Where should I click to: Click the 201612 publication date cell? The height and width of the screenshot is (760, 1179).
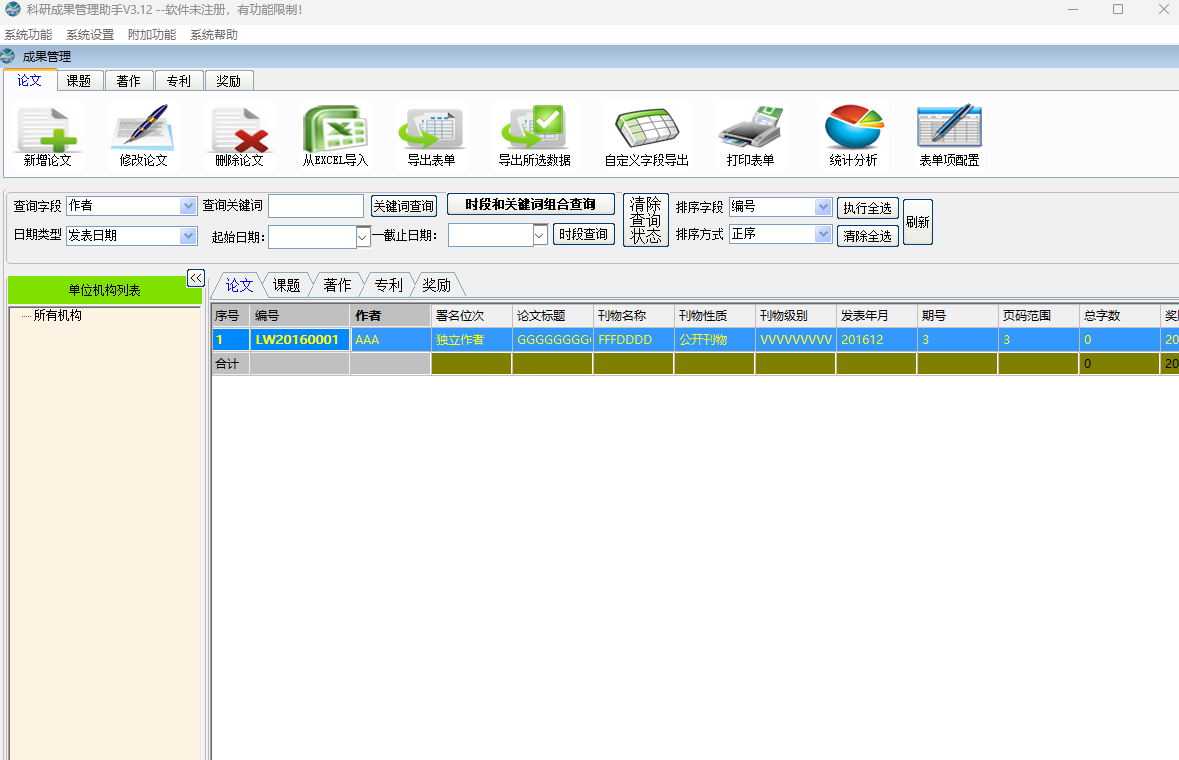click(877, 340)
